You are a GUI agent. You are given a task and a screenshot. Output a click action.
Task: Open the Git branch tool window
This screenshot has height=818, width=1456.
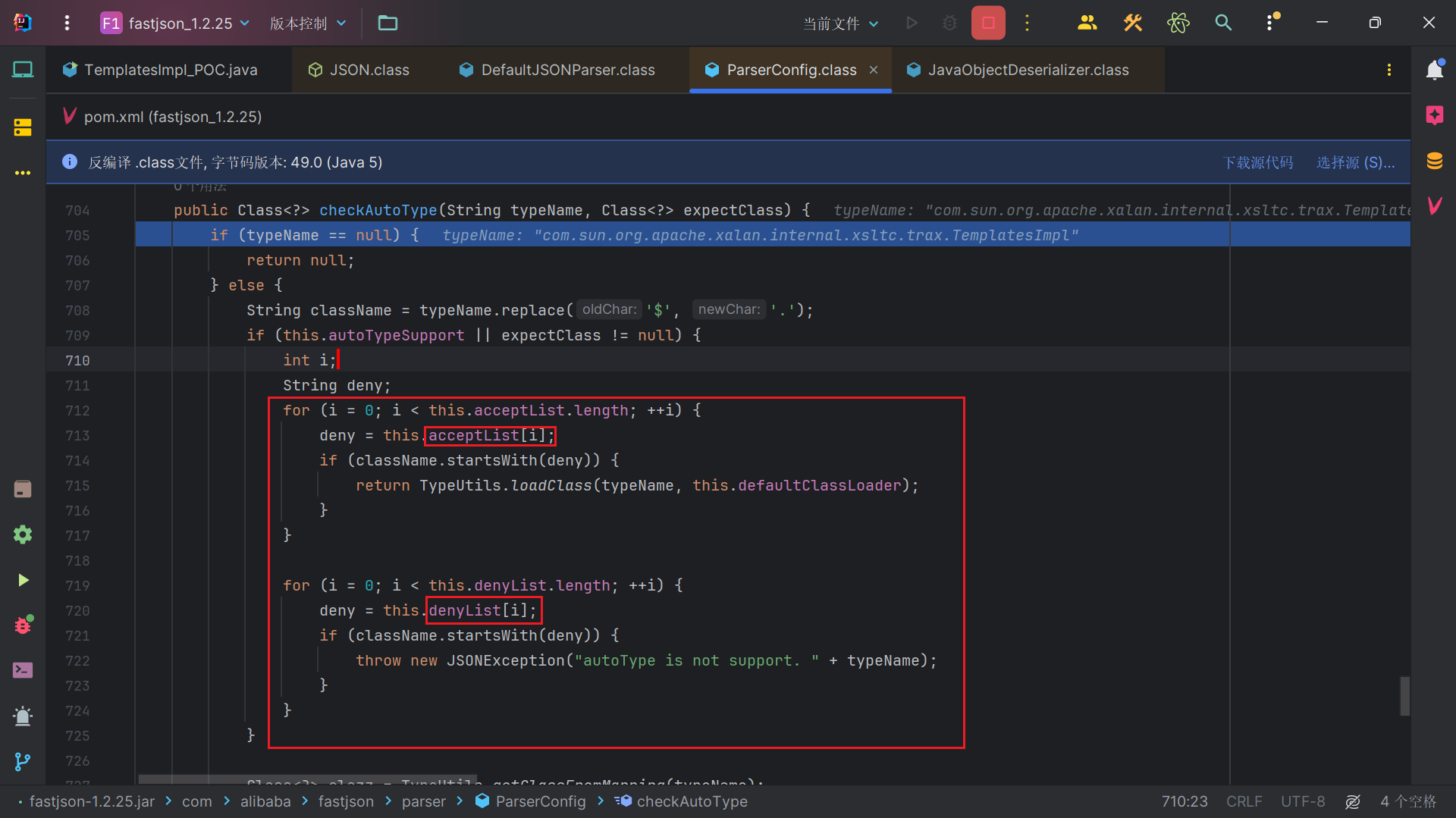pos(23,761)
